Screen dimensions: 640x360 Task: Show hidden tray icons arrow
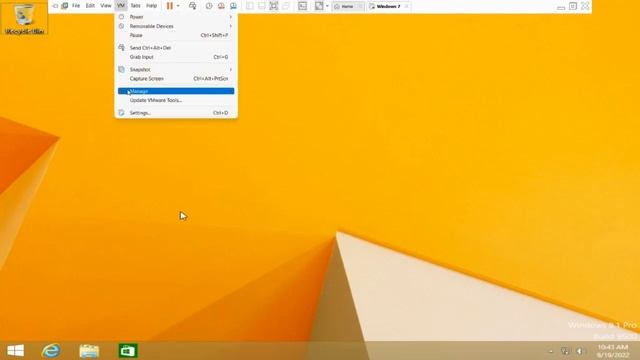(551, 351)
